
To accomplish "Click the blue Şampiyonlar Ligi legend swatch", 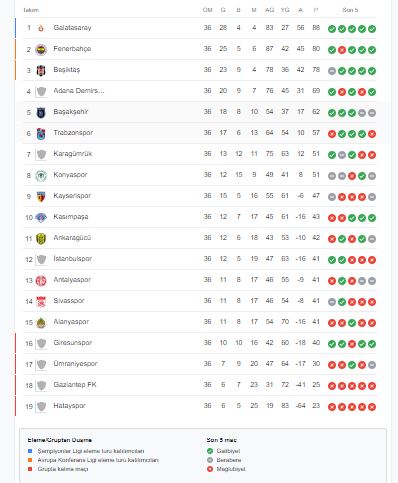I will (30, 451).
